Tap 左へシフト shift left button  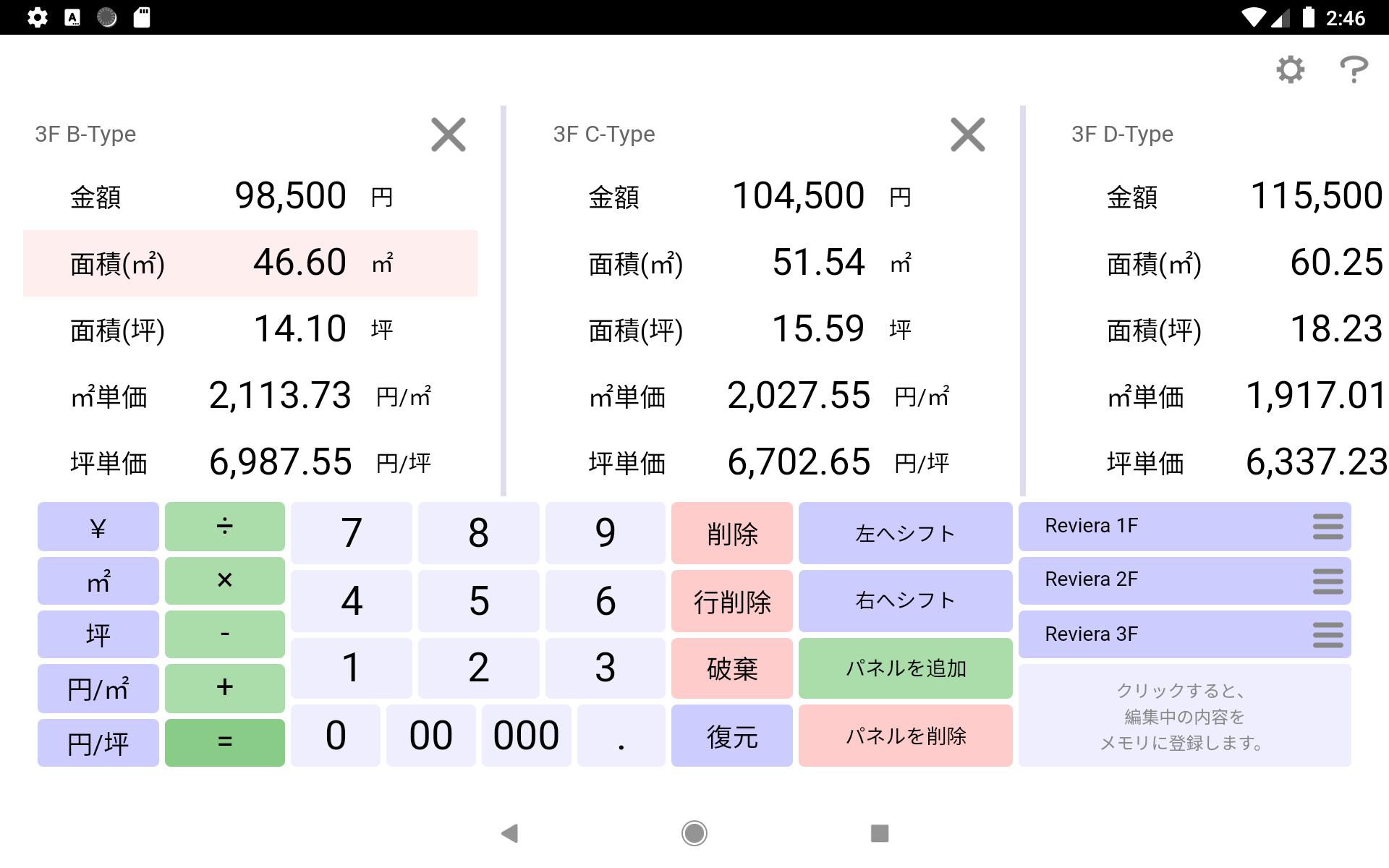906,533
